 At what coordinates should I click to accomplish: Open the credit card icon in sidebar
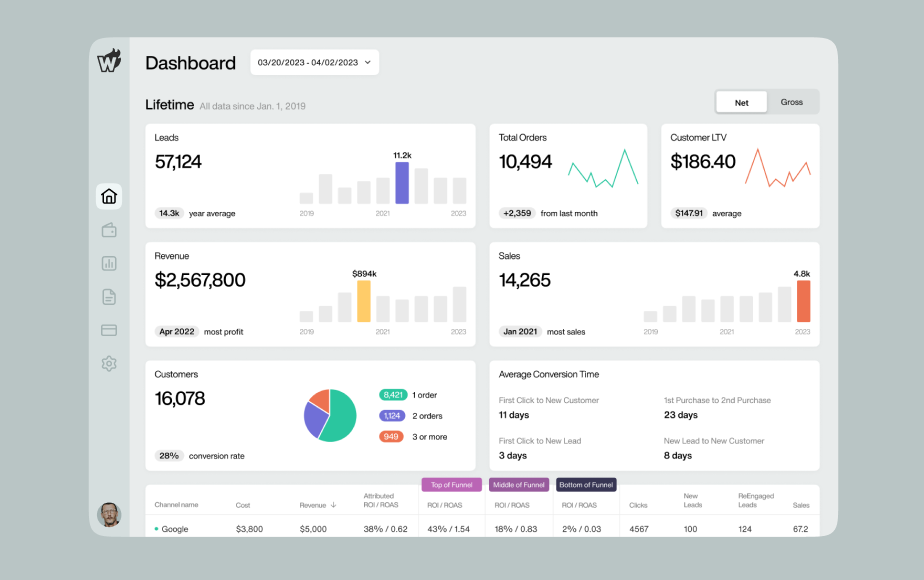point(109,330)
